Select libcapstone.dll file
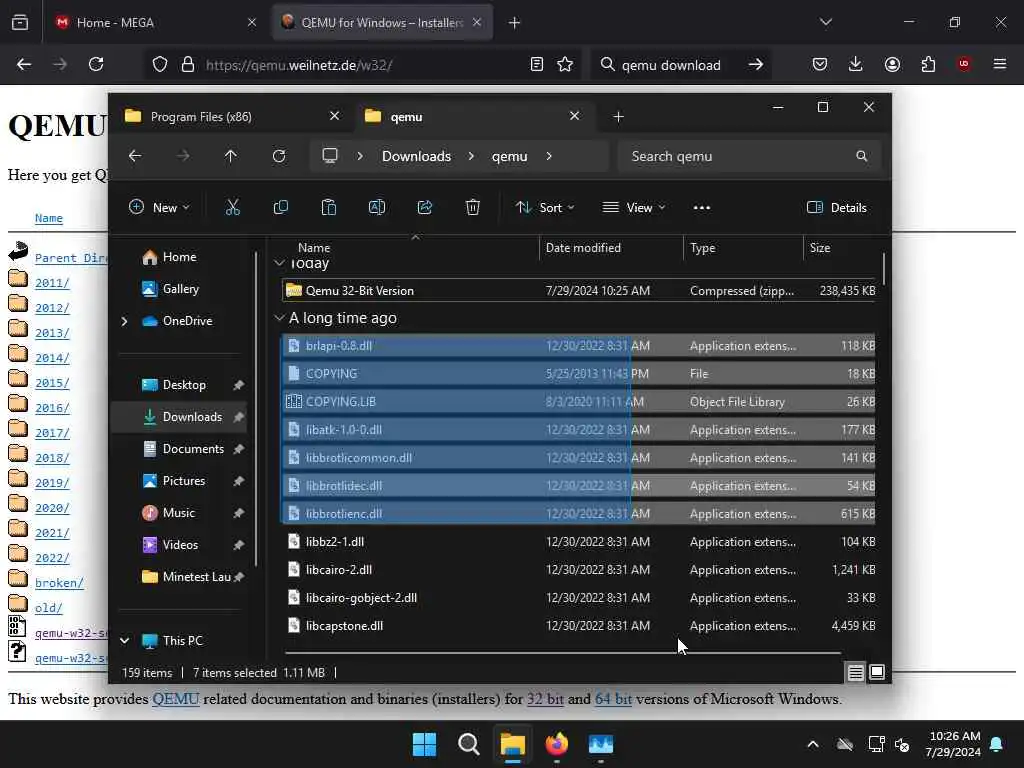Viewport: 1024px width, 768px height. click(x=579, y=626)
